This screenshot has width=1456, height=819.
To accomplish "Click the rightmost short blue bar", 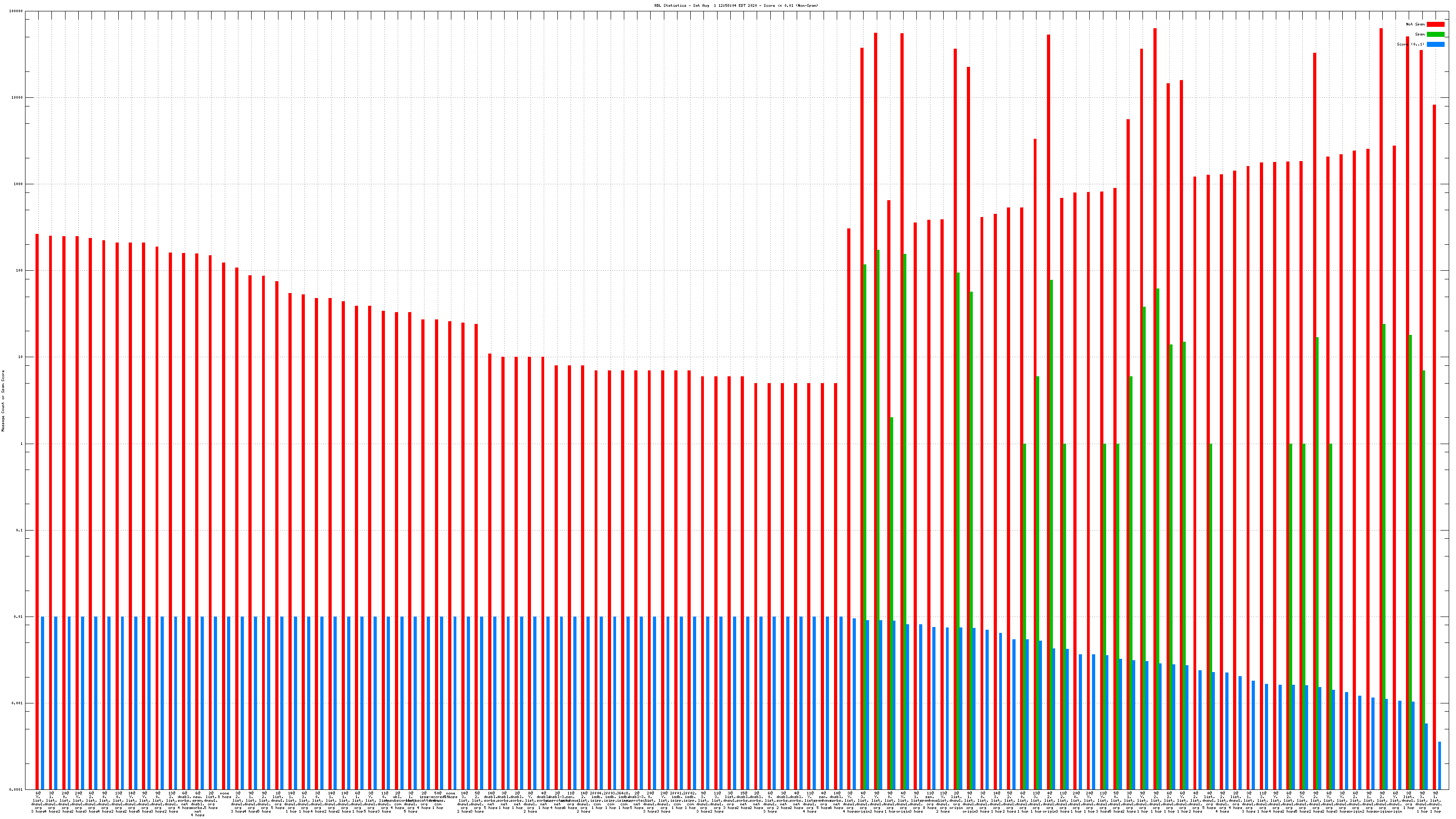I will click(1439, 765).
